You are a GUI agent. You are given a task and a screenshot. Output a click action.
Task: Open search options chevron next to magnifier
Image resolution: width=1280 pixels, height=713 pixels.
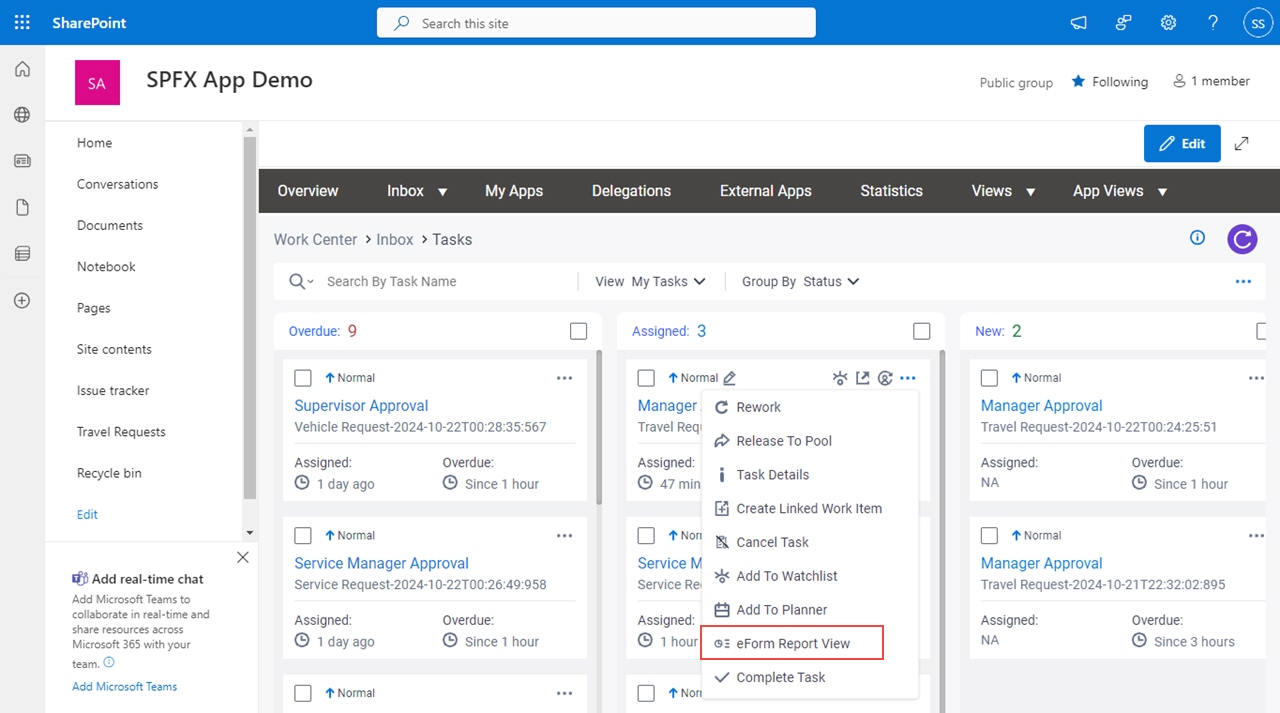tap(311, 283)
